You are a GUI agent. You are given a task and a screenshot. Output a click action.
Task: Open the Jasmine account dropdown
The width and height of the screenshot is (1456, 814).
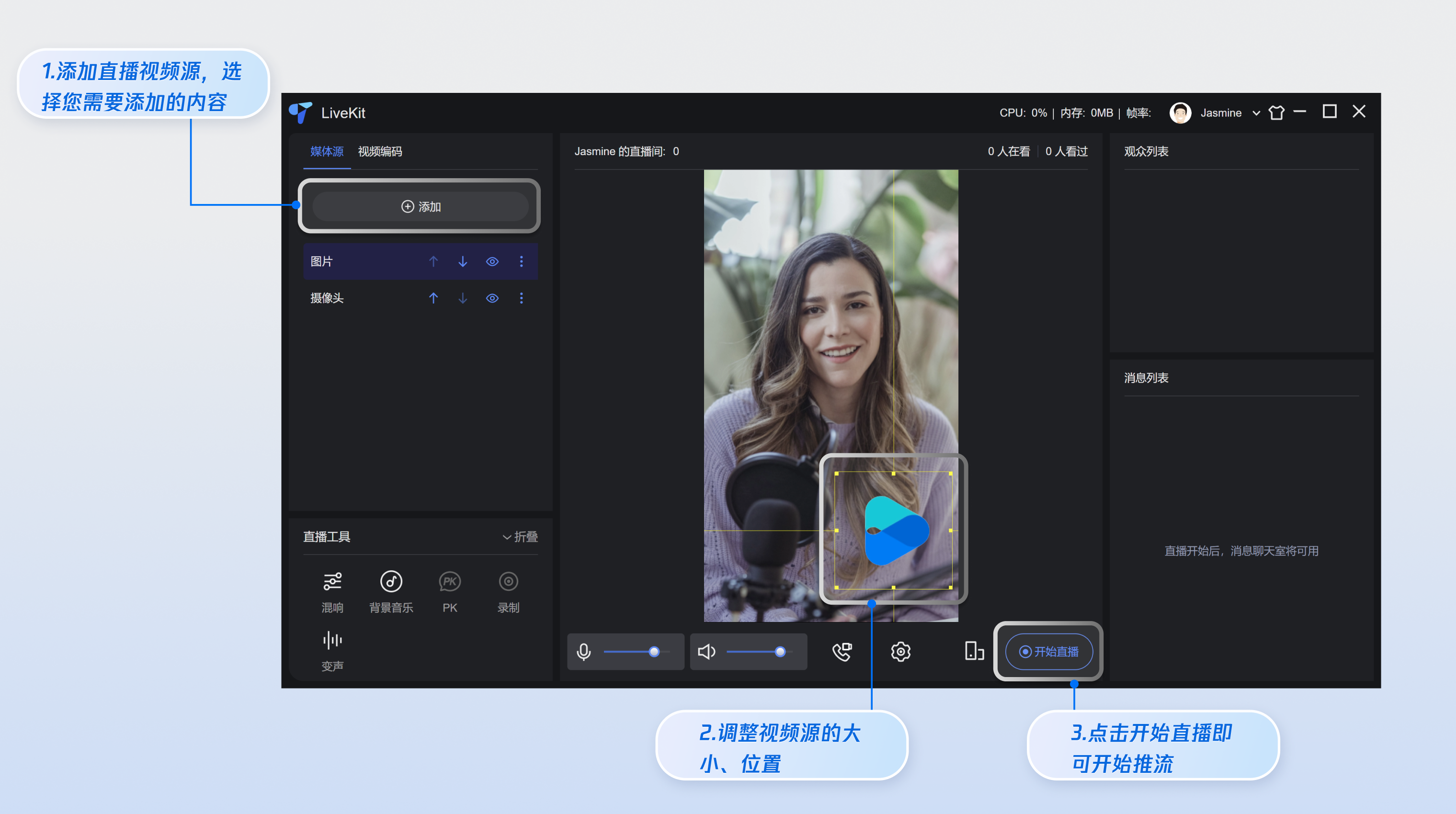coord(1255,113)
